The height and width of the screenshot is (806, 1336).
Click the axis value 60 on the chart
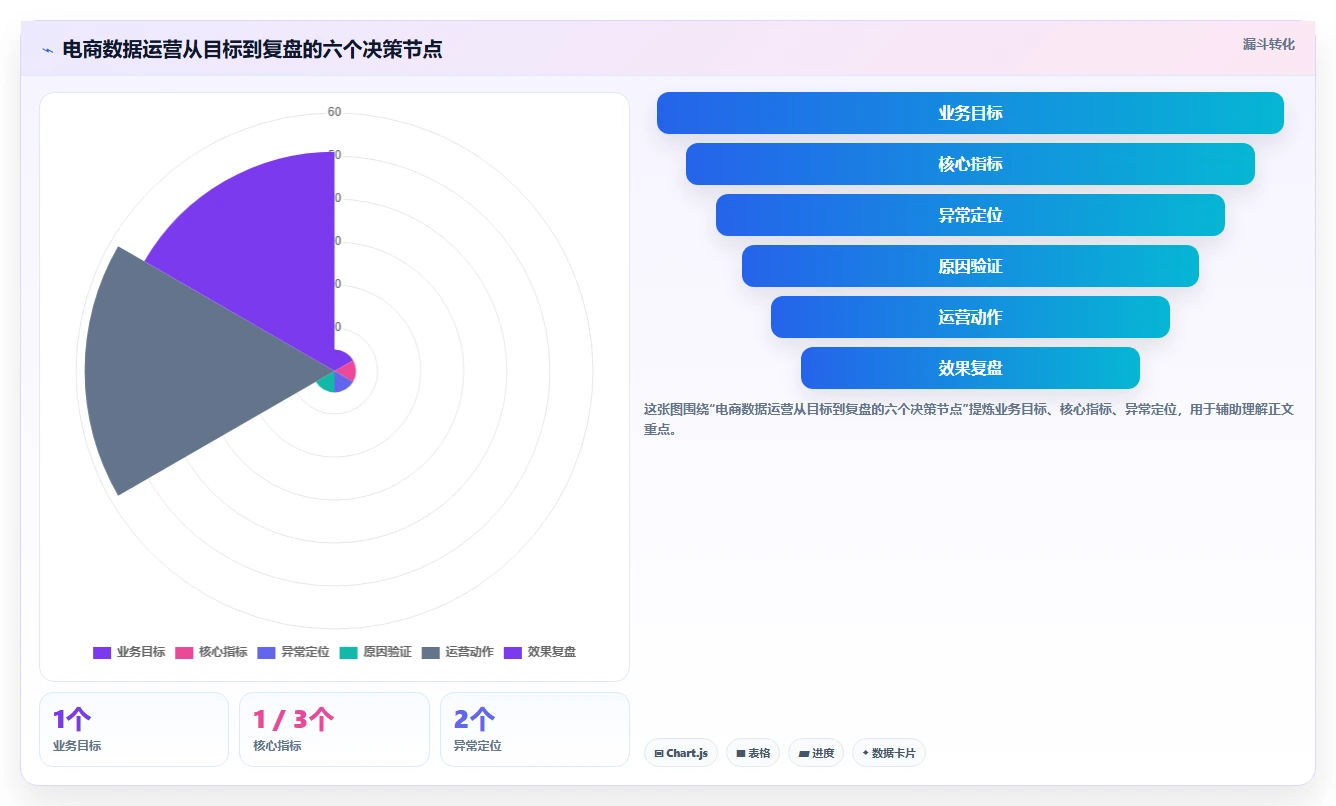pyautogui.click(x=334, y=112)
